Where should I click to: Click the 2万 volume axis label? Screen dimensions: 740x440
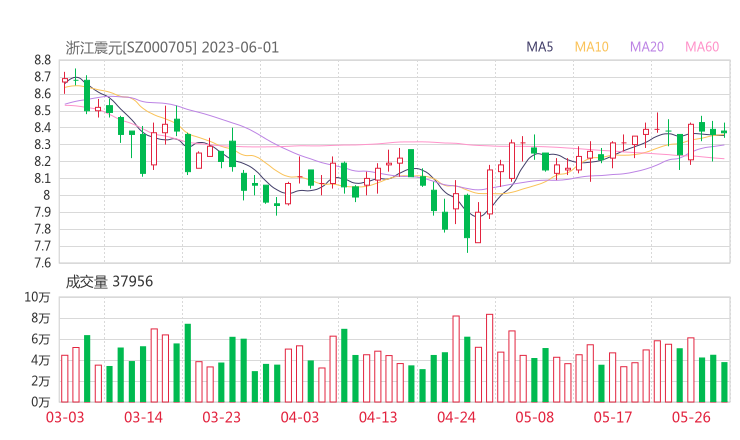pyautogui.click(x=41, y=381)
